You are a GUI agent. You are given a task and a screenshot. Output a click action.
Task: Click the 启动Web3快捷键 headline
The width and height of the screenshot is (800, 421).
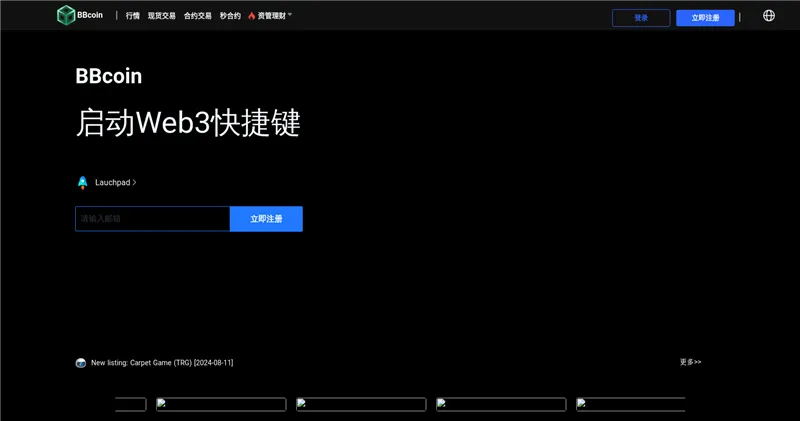tap(188, 123)
